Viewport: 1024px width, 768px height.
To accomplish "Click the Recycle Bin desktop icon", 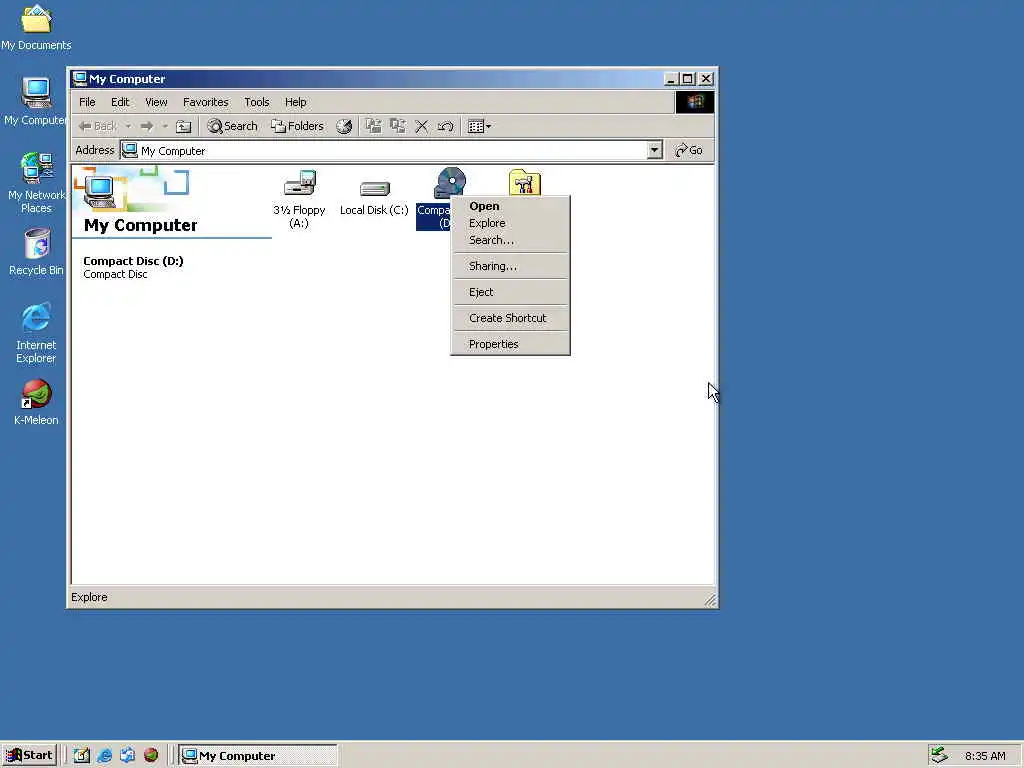I will point(36,252).
